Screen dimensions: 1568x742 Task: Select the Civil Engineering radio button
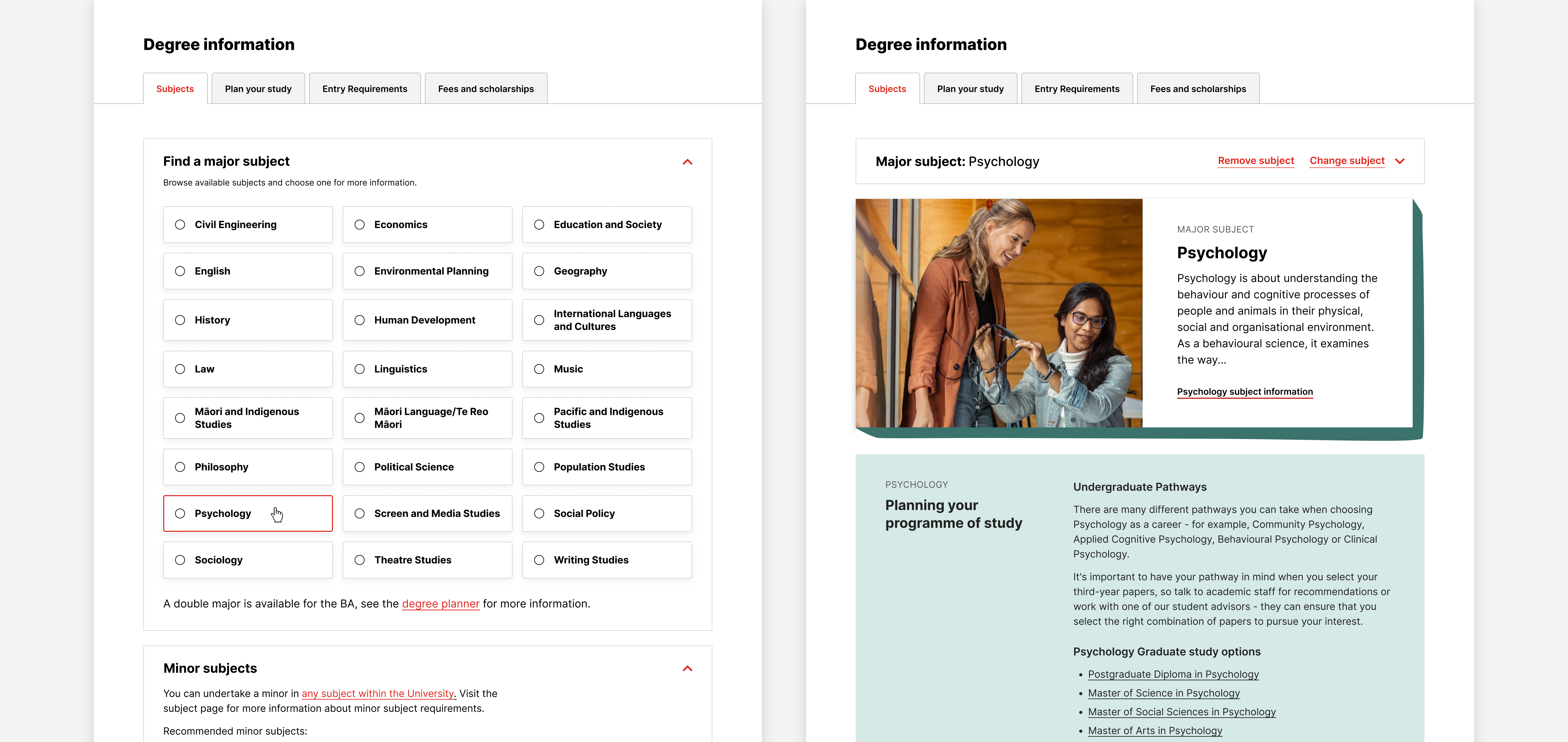(180, 225)
